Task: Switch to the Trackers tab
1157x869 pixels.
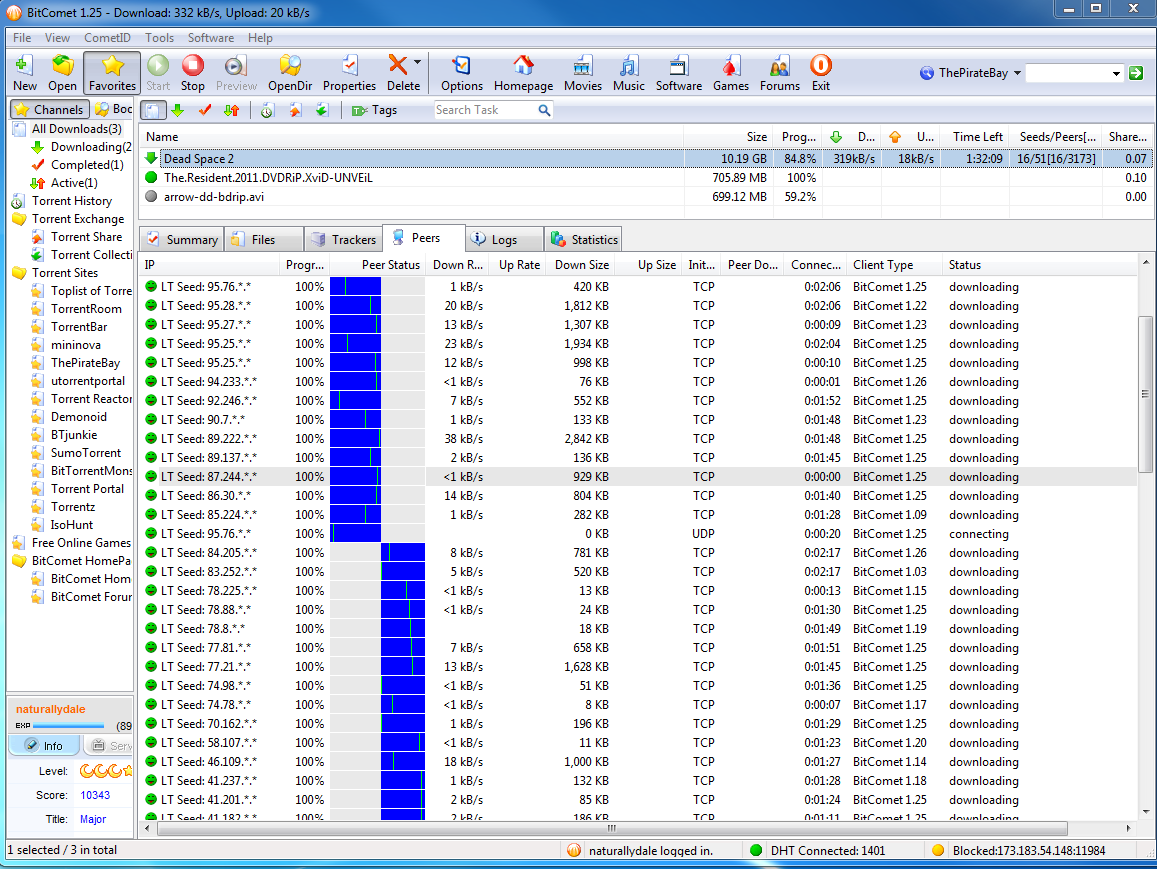Action: click(x=343, y=239)
